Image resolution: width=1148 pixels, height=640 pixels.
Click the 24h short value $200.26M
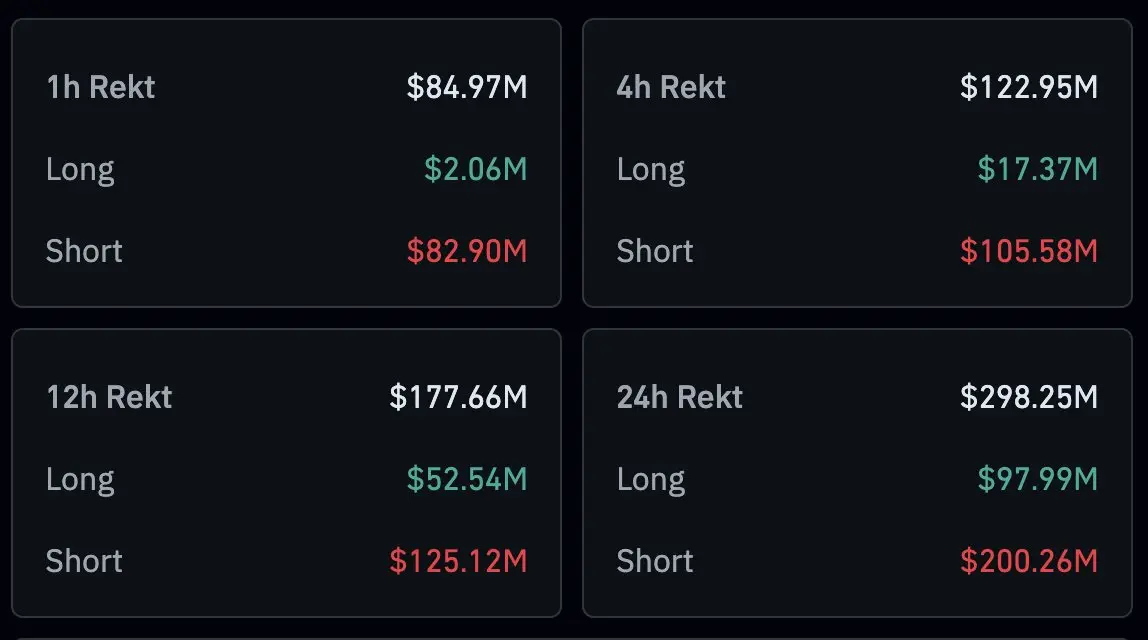[1028, 561]
